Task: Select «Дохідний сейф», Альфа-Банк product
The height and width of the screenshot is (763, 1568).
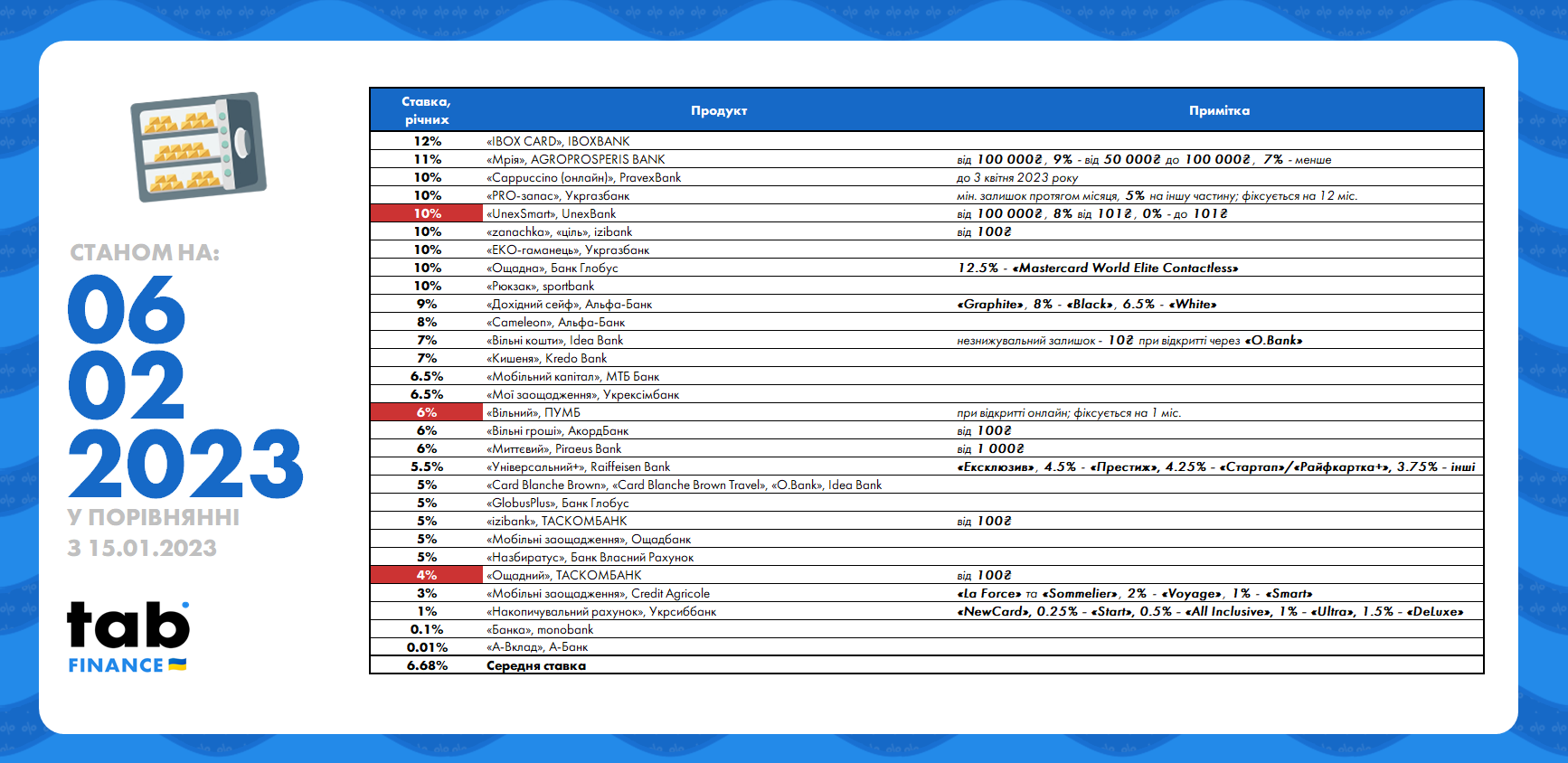Action: pyautogui.click(x=570, y=304)
